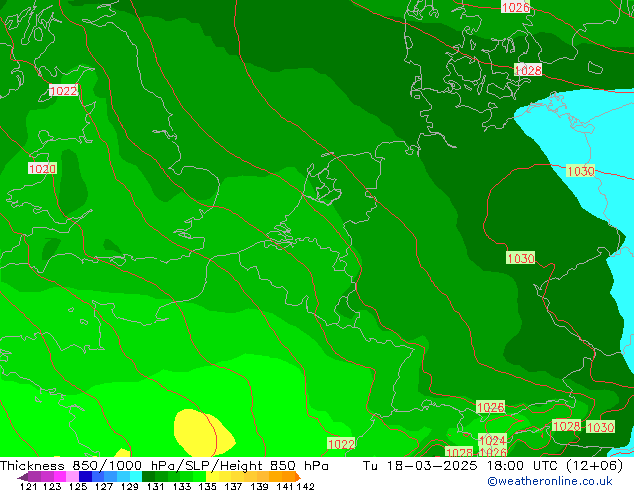Click the 1028 label over Denmark
This screenshot has height=490, width=634.
pos(528,70)
